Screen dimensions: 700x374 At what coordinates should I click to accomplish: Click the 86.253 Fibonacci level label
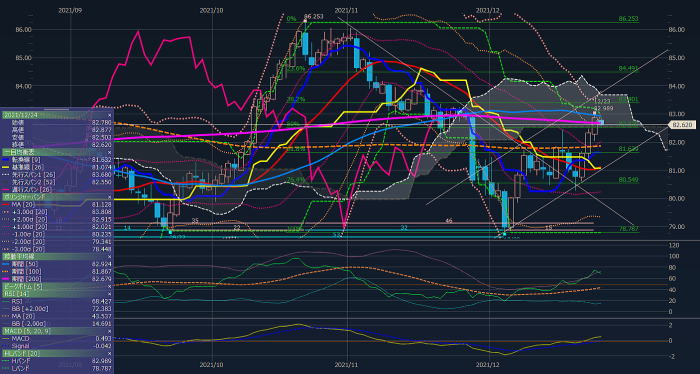628,19
